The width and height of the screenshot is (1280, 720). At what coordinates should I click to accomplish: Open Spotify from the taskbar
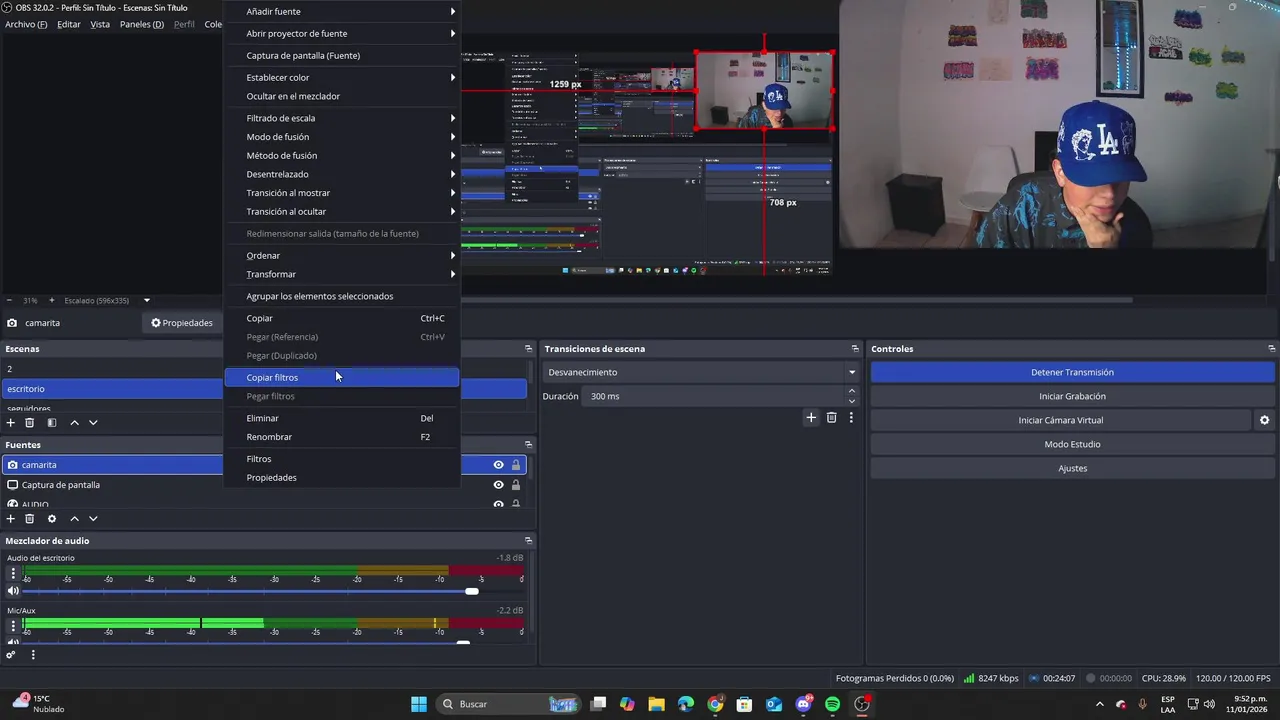[x=833, y=704]
